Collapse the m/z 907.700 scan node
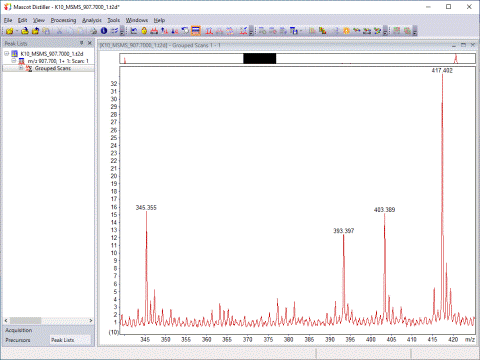This screenshot has height=360, width=480. coord(14,61)
